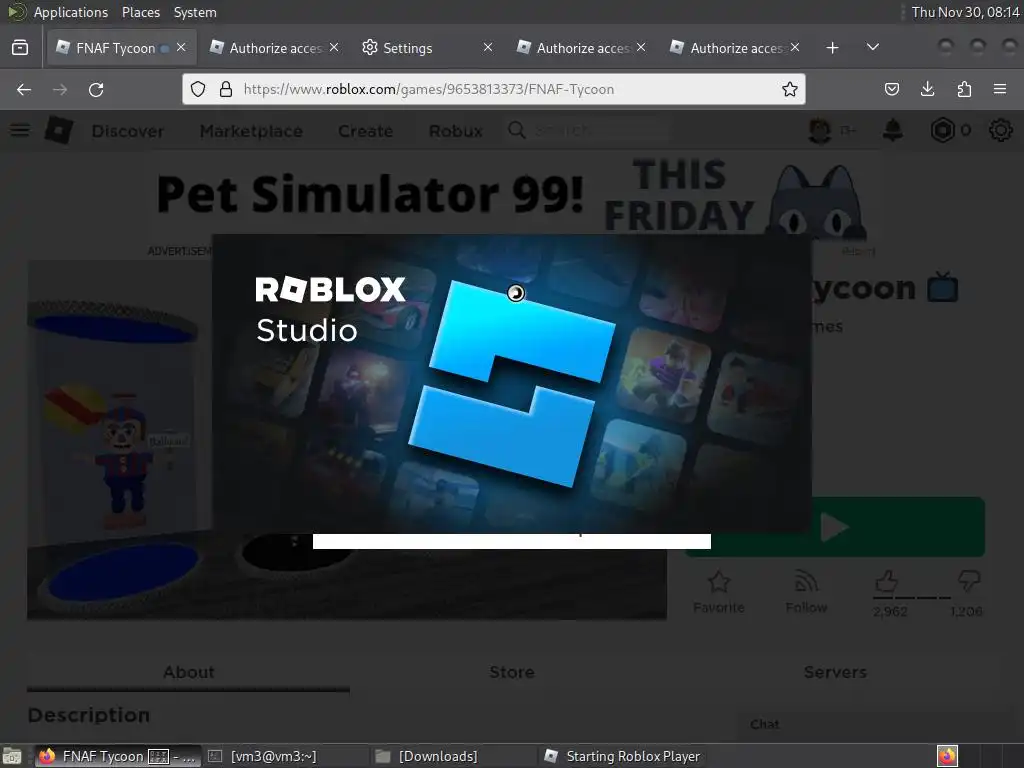Expand the list all tabs chevron
This screenshot has height=768, width=1024.
(872, 48)
